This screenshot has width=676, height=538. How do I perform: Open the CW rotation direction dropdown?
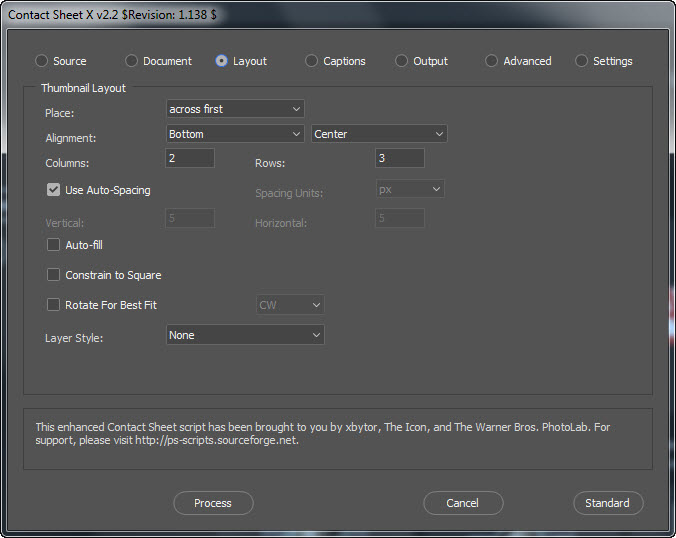pyautogui.click(x=290, y=305)
